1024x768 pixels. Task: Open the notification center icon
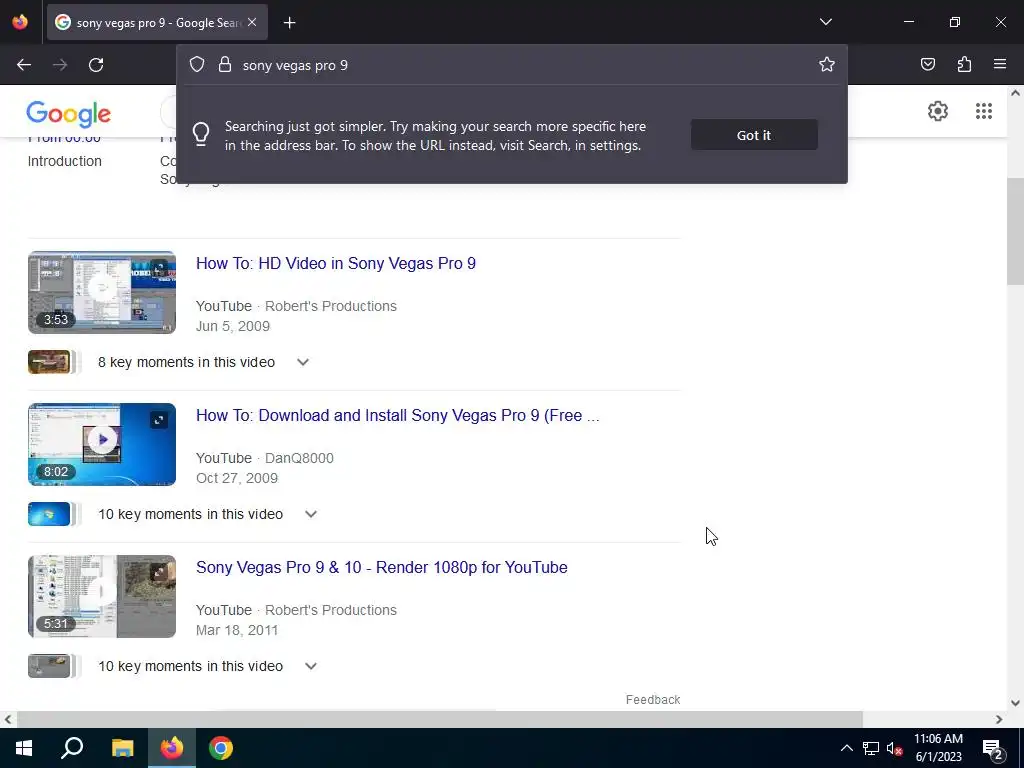click(993, 750)
